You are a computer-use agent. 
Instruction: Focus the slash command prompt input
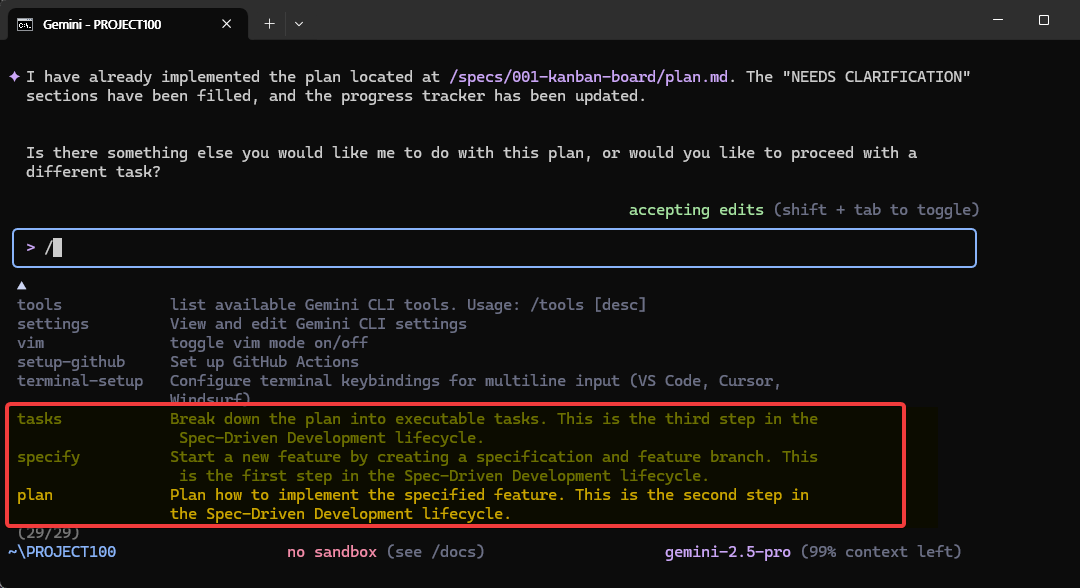coord(495,248)
